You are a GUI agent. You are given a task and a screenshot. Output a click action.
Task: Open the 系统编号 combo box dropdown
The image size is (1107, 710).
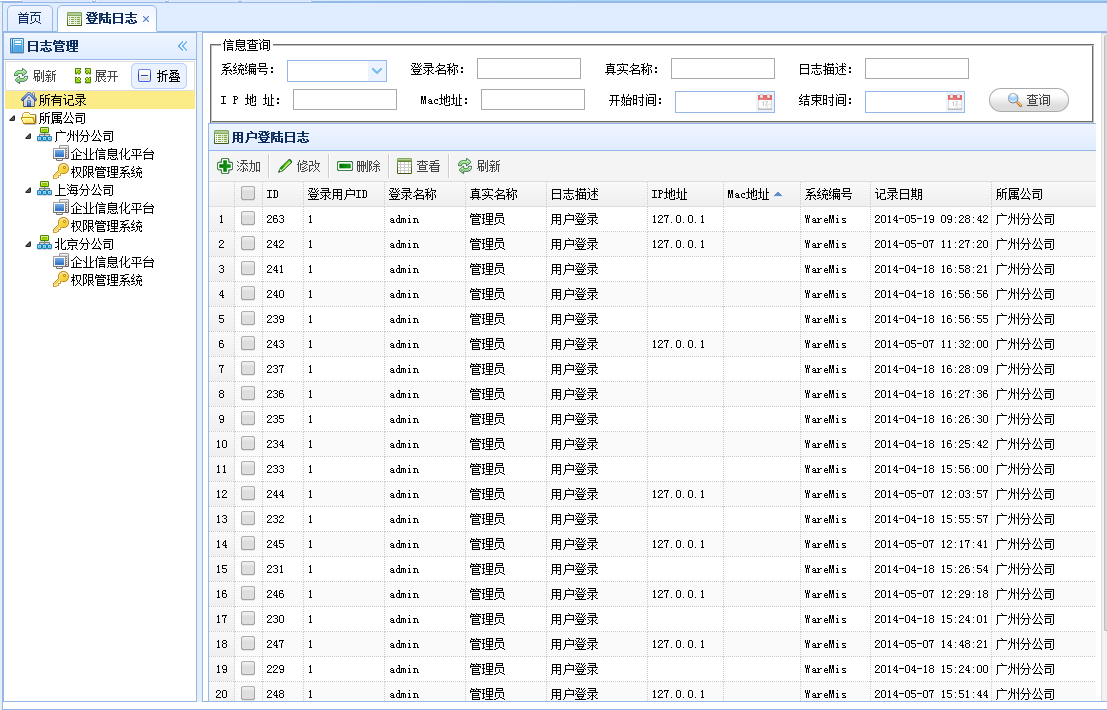377,71
